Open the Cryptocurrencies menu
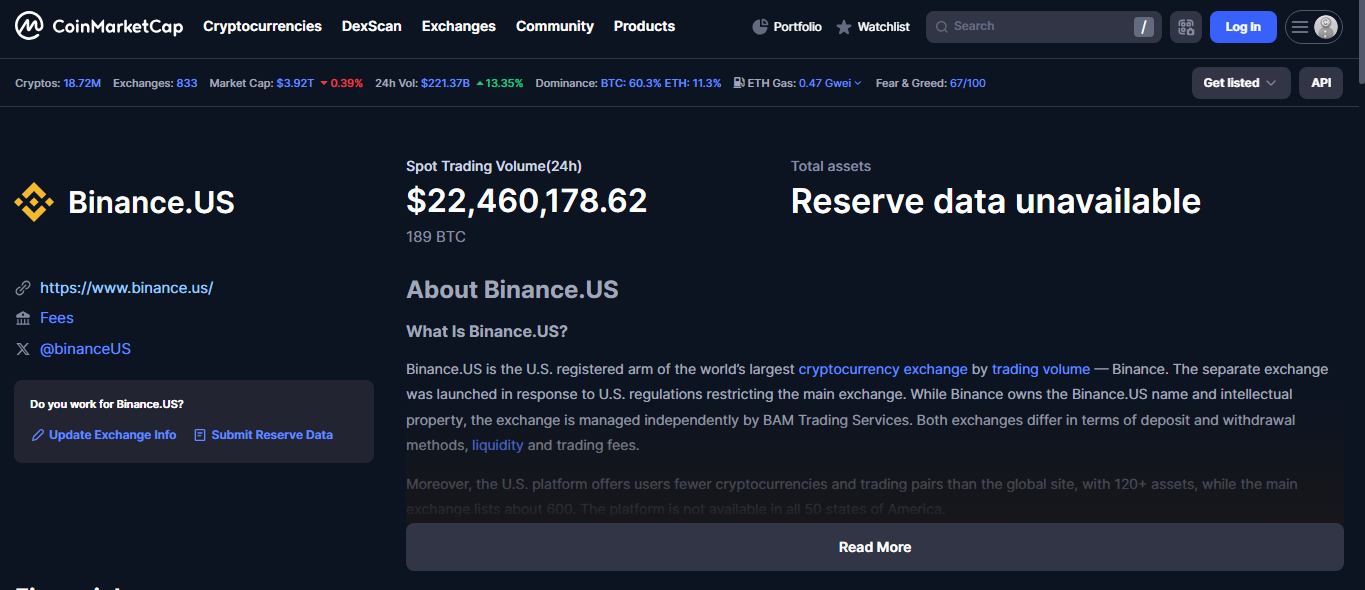The height and width of the screenshot is (590, 1365). point(262,26)
